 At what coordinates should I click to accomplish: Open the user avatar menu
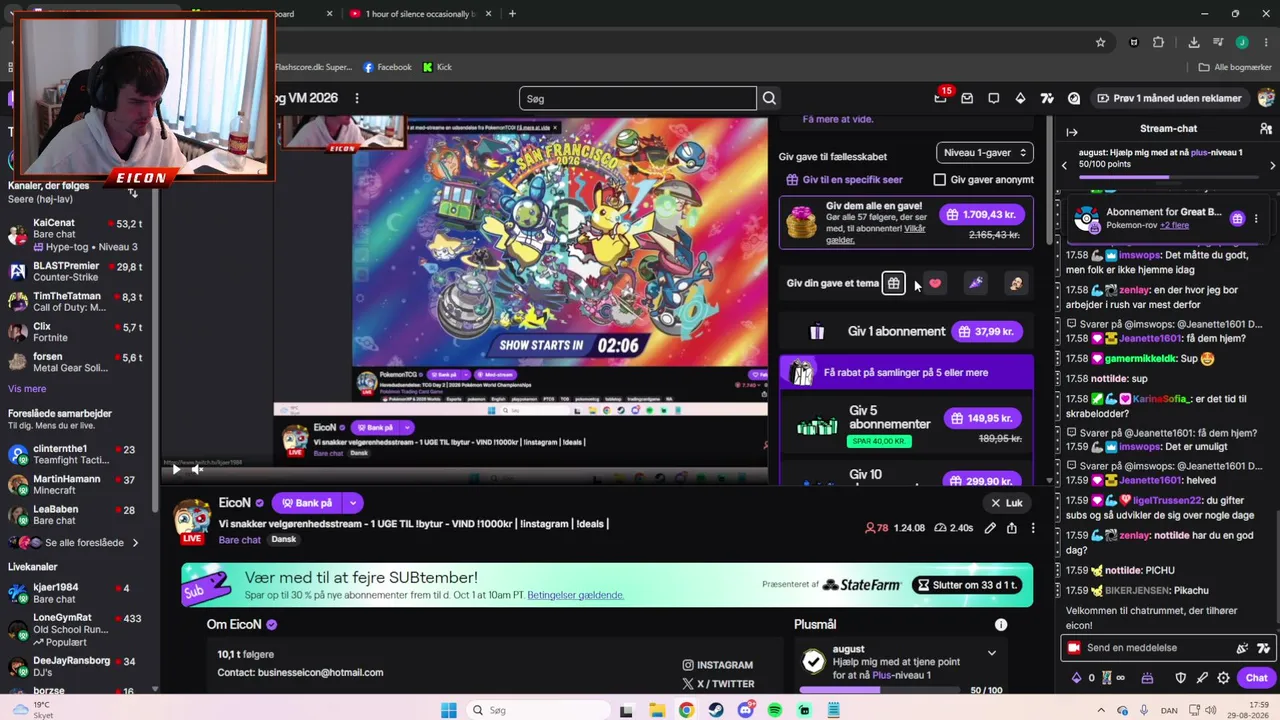tap(1266, 98)
